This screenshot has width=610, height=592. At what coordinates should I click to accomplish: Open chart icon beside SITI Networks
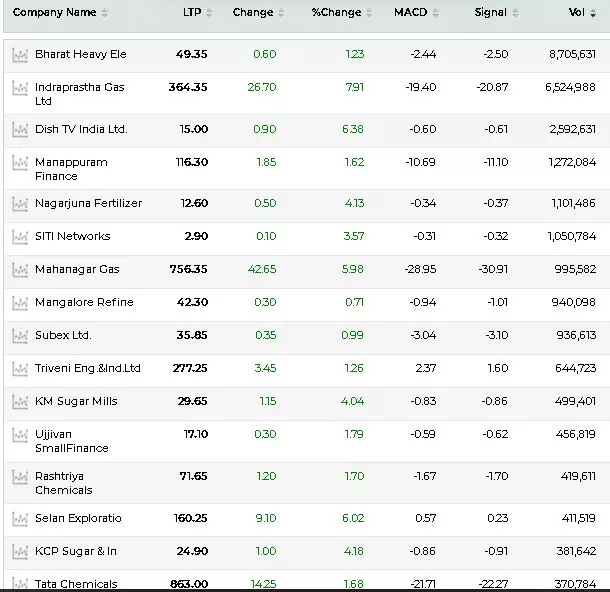(19, 237)
